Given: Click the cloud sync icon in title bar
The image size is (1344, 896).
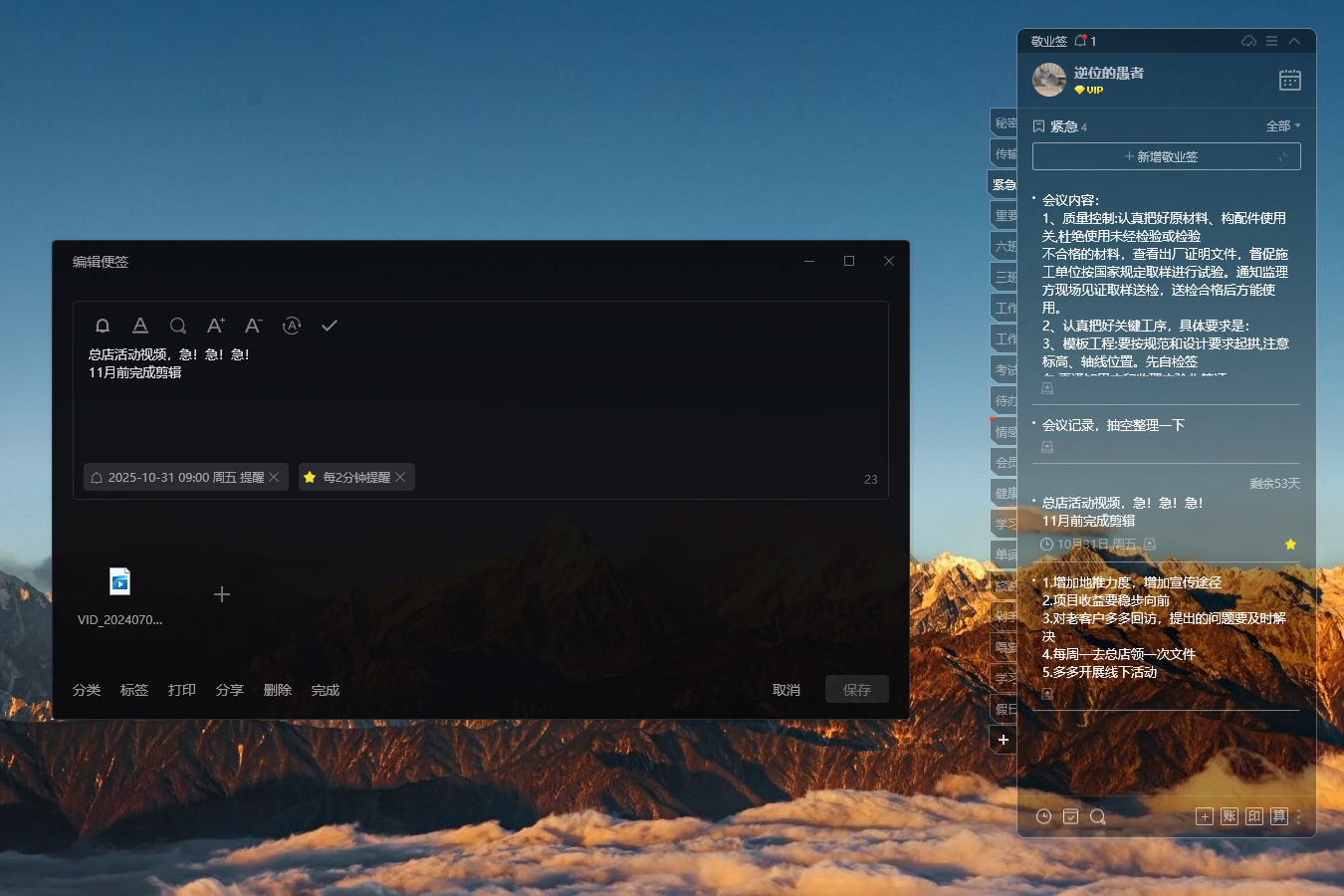Looking at the screenshot, I should (x=1248, y=41).
